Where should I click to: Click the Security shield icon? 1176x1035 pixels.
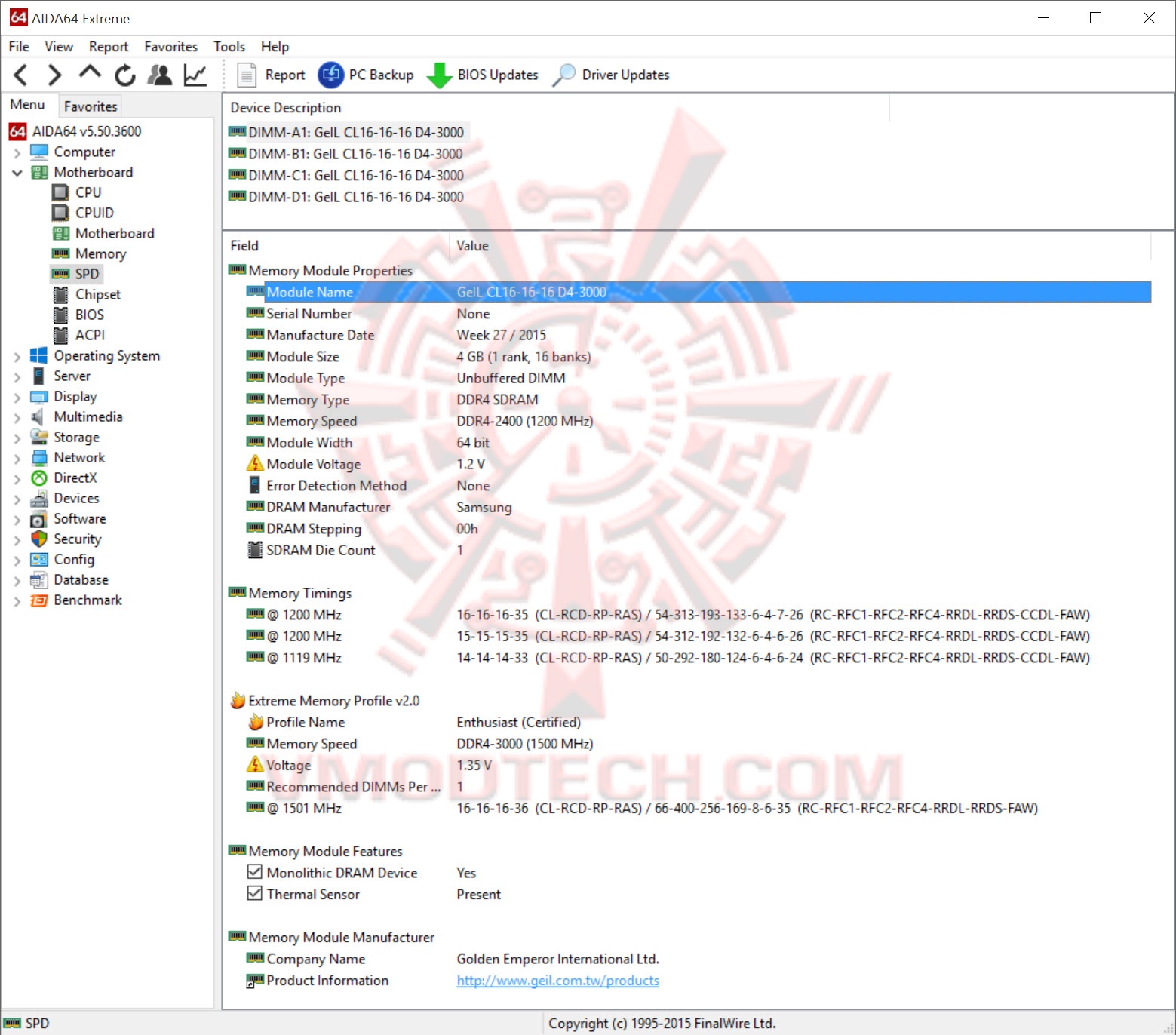pyautogui.click(x=38, y=539)
